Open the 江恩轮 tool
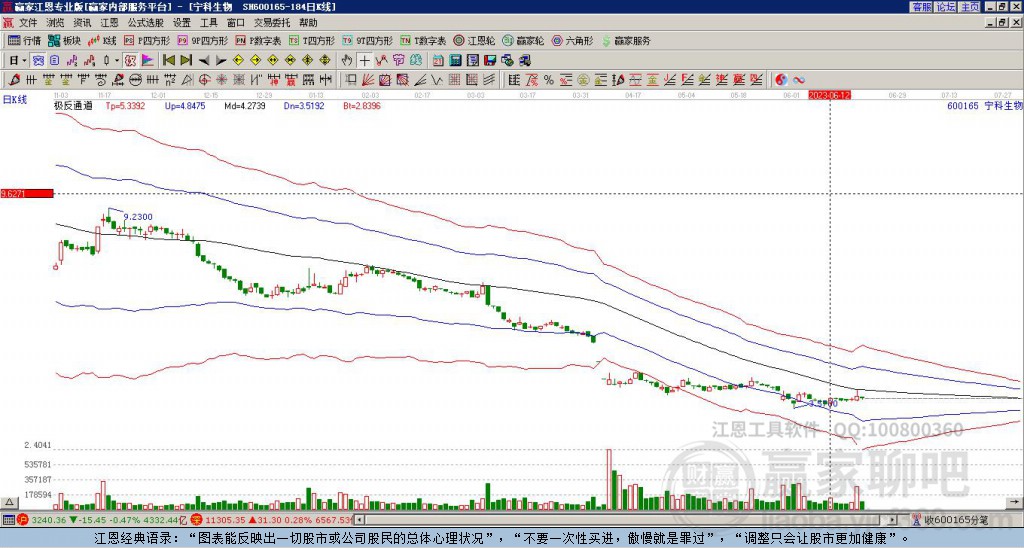Viewport: 1024px width, 548px height. click(474, 40)
